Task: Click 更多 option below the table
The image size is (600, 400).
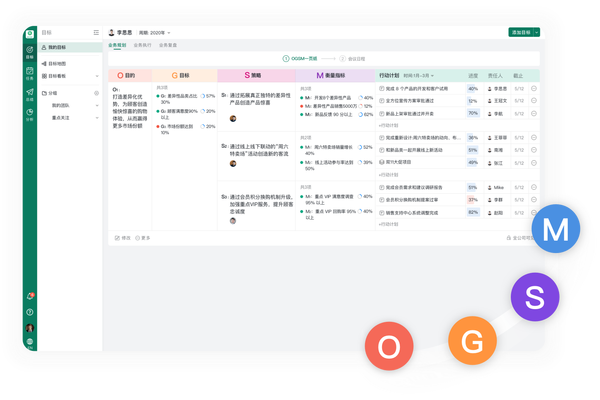Action: 142,238
